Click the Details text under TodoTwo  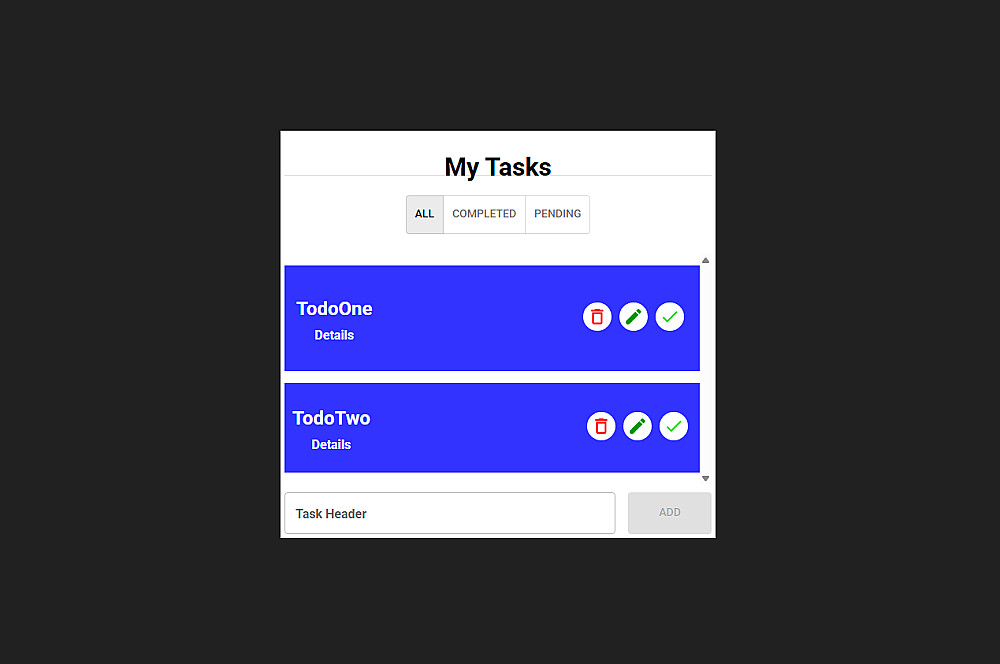click(331, 445)
